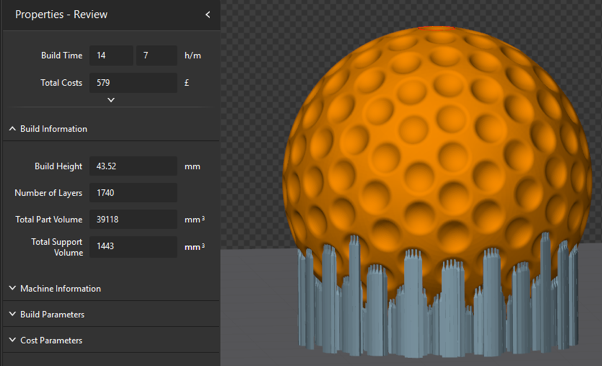
Task: Click the Total Costs value field
Action: point(133,83)
